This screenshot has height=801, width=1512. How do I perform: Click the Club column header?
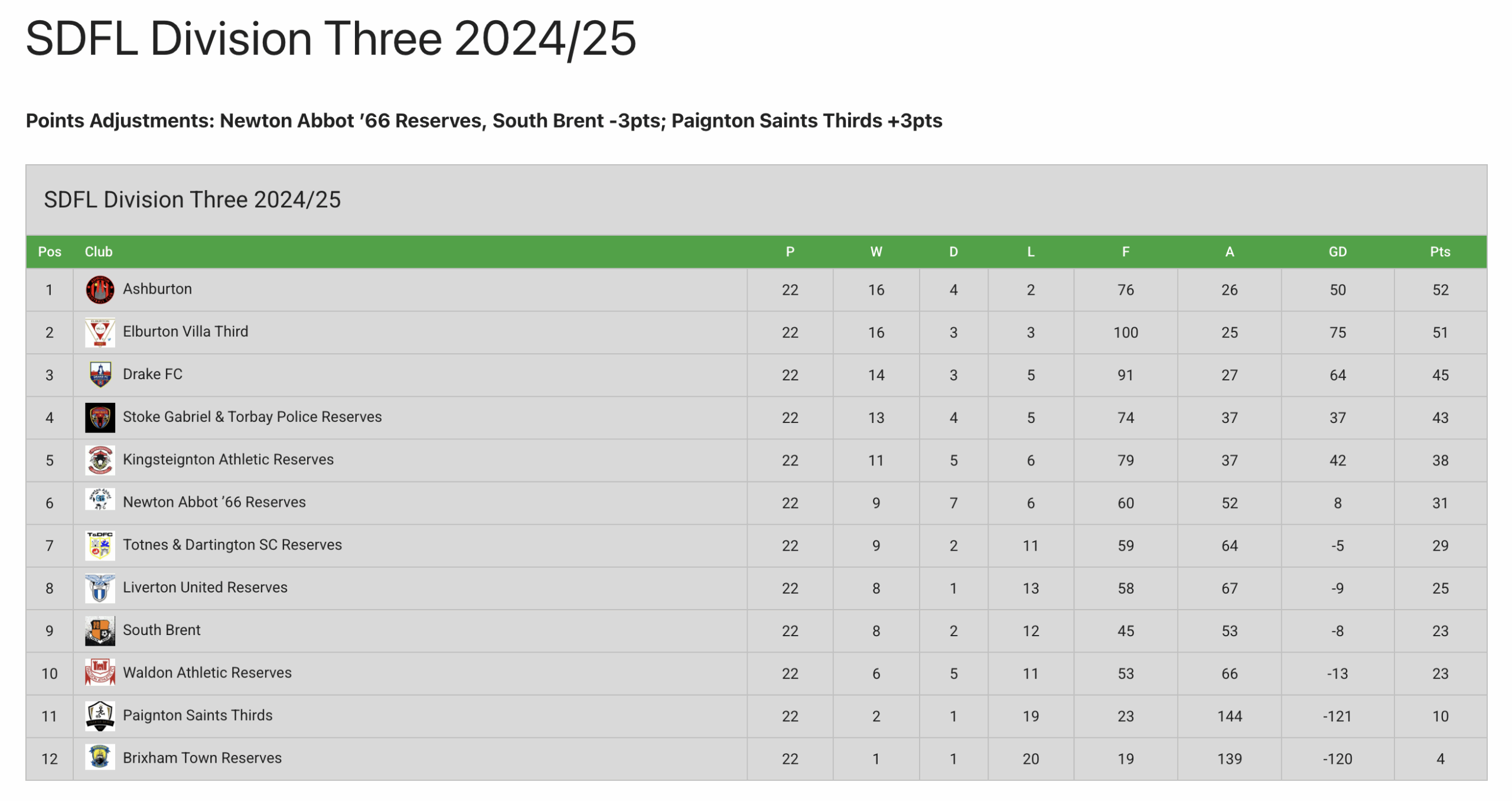[99, 252]
